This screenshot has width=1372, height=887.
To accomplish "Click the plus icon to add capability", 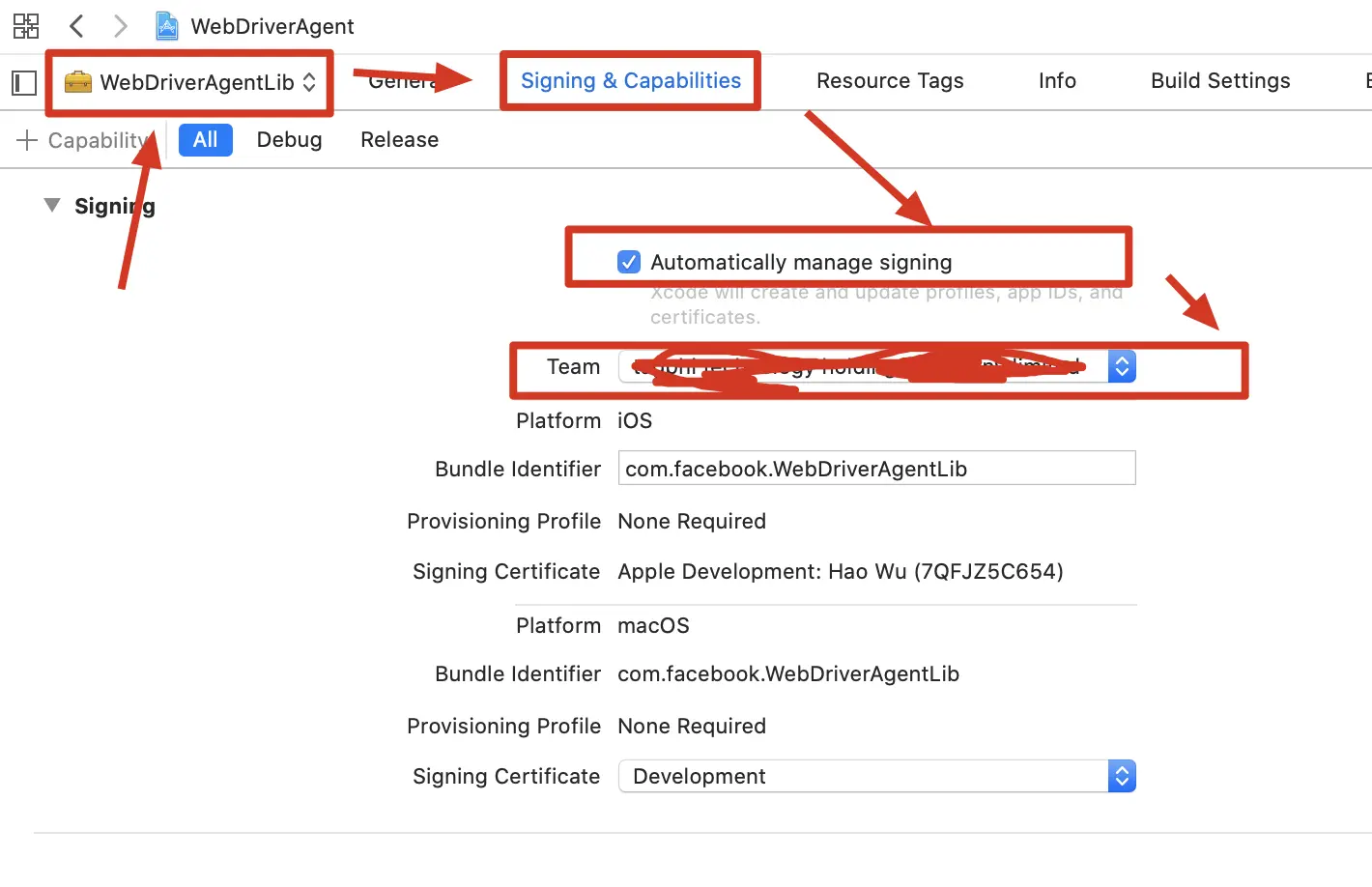I will pyautogui.click(x=27, y=140).
